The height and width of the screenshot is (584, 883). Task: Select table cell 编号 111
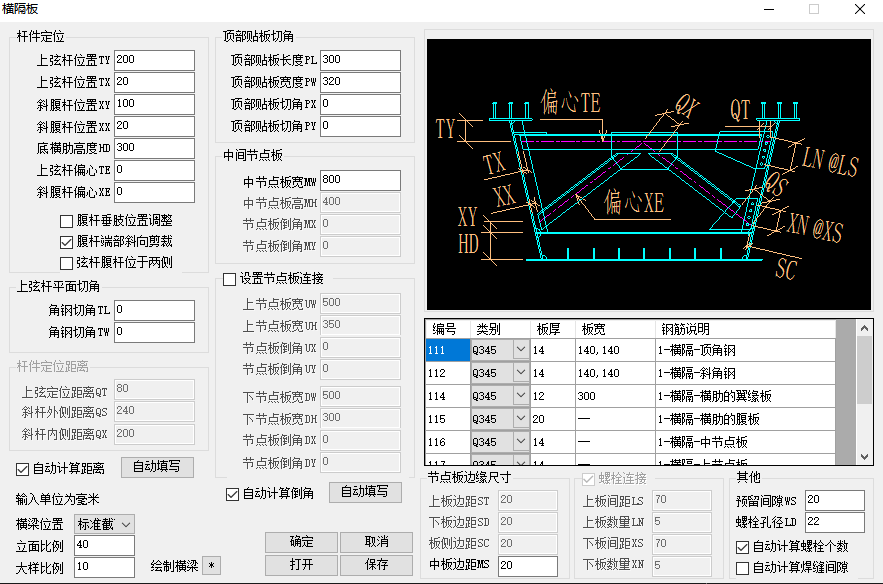(448, 350)
